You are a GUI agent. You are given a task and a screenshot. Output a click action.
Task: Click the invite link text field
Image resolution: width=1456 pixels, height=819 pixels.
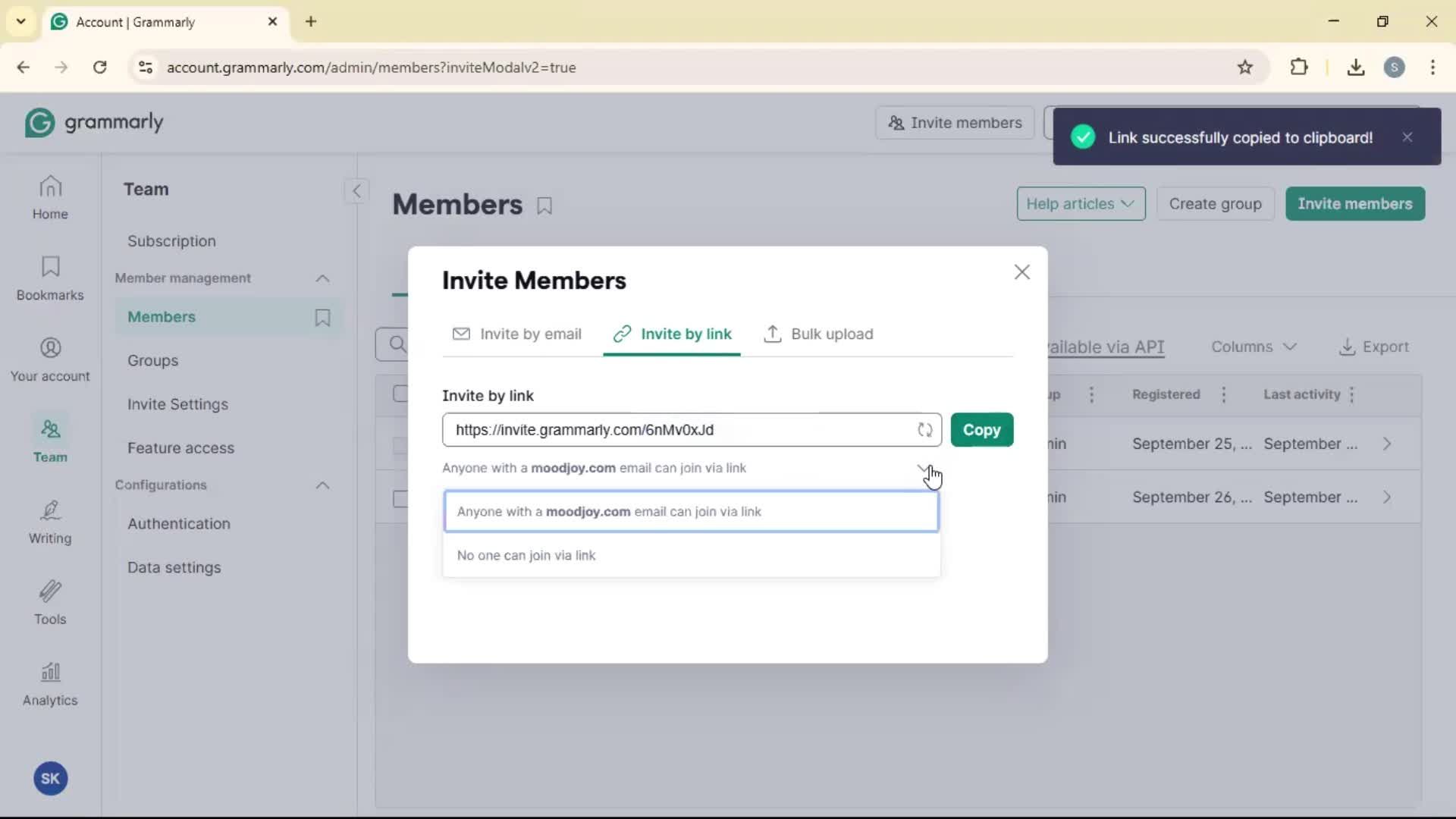click(675, 430)
